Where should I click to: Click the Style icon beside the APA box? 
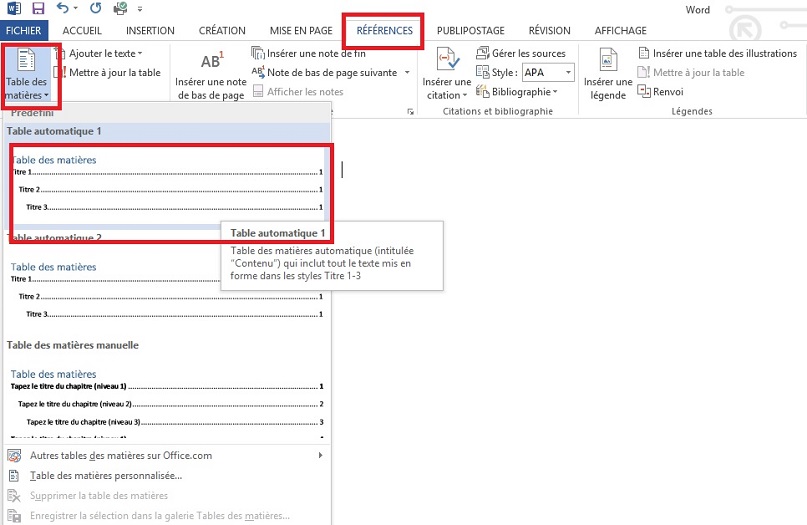(482, 73)
